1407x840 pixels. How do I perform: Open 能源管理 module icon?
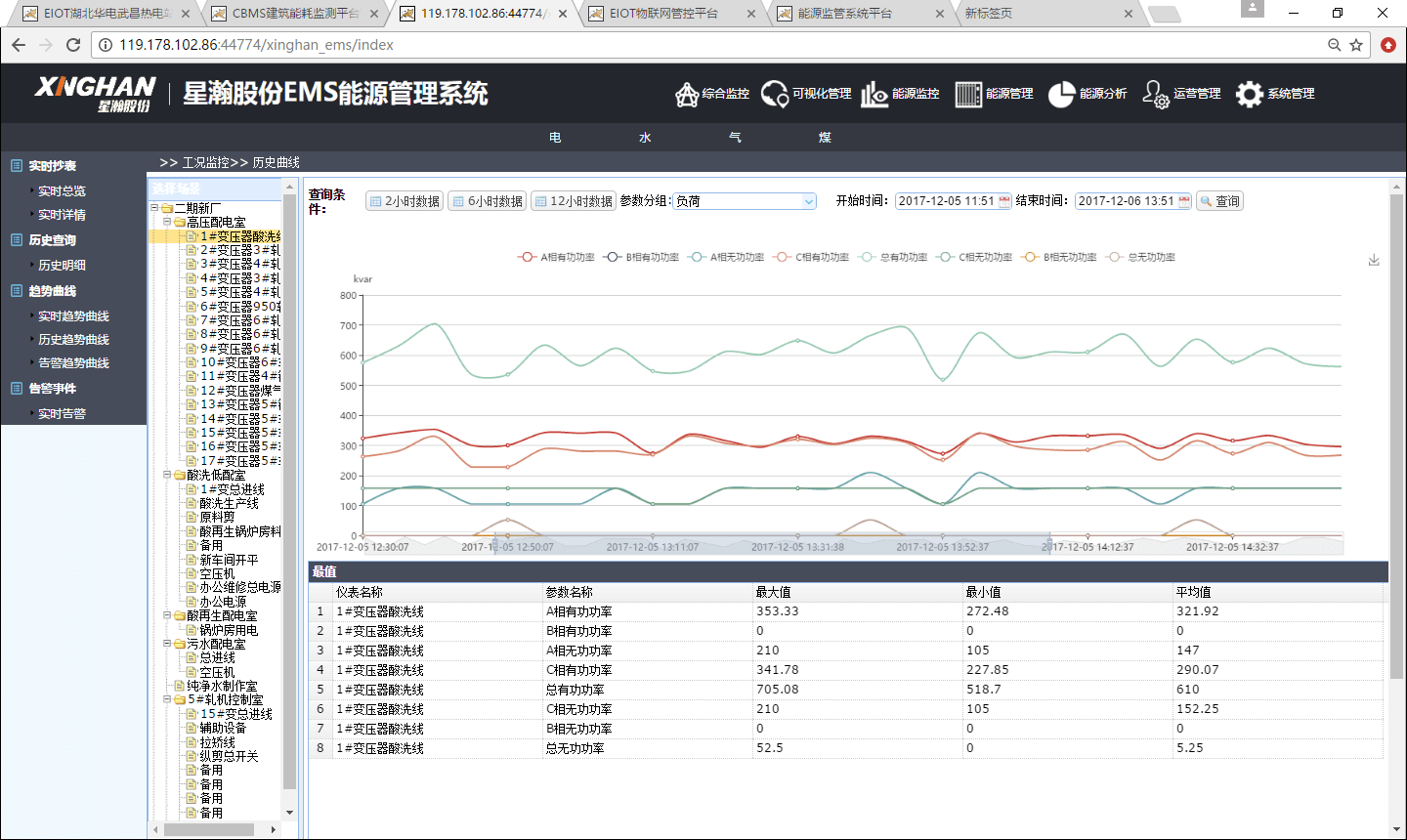pos(968,94)
